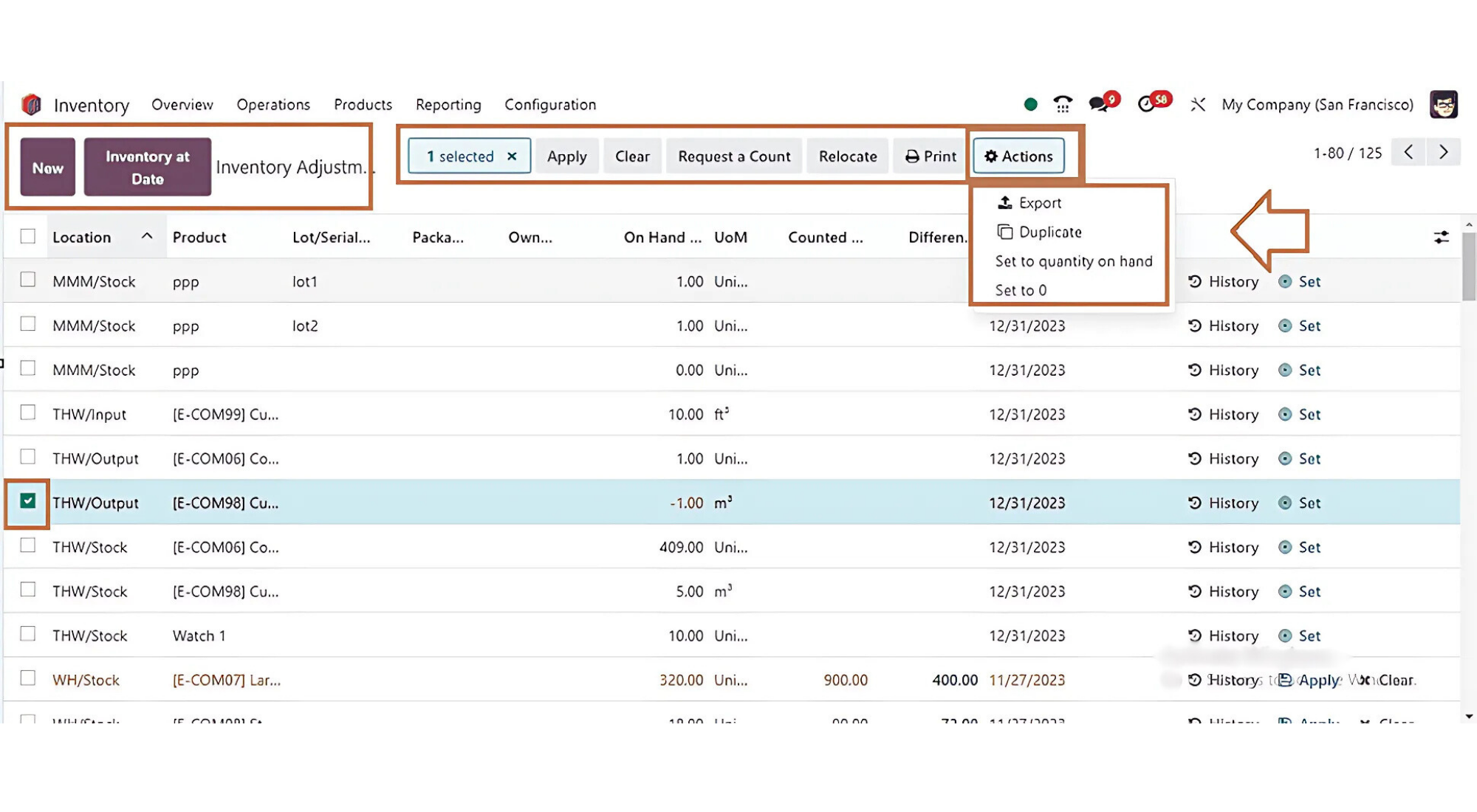Toggle the Actions dropdown button
This screenshot has height=812, width=1477.
[x=1018, y=156]
